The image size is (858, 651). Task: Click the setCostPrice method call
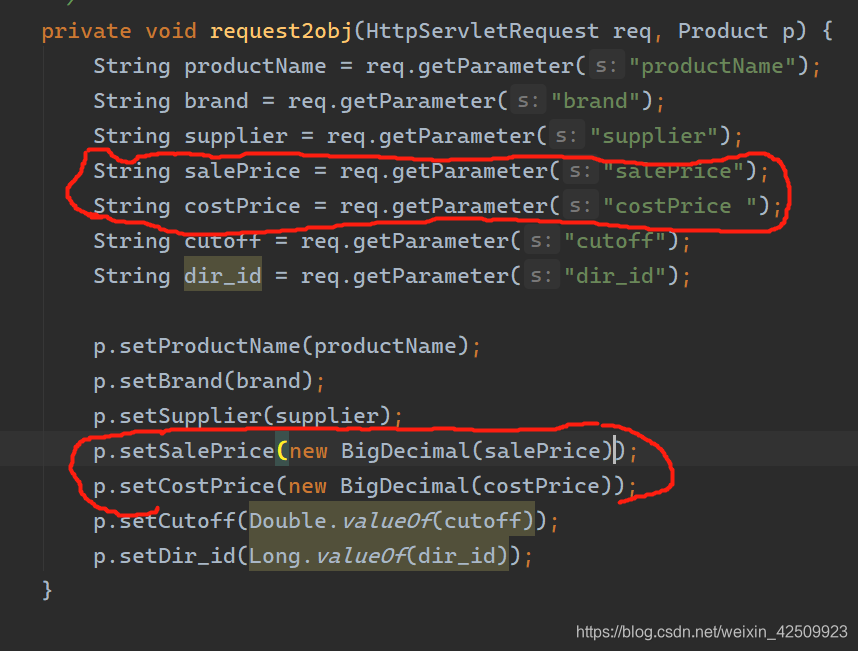coord(197,486)
